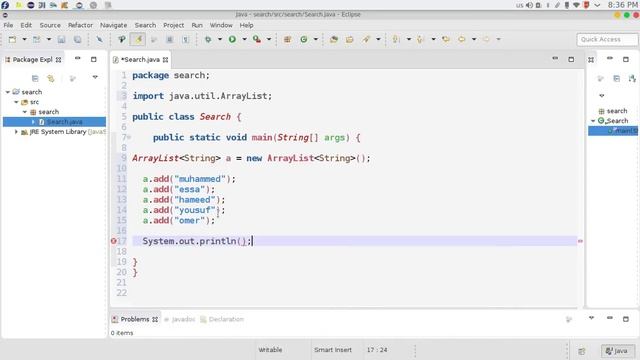The width and height of the screenshot is (640, 360).
Task: Go to Last Edit Location icon
Action: click(x=446, y=39)
